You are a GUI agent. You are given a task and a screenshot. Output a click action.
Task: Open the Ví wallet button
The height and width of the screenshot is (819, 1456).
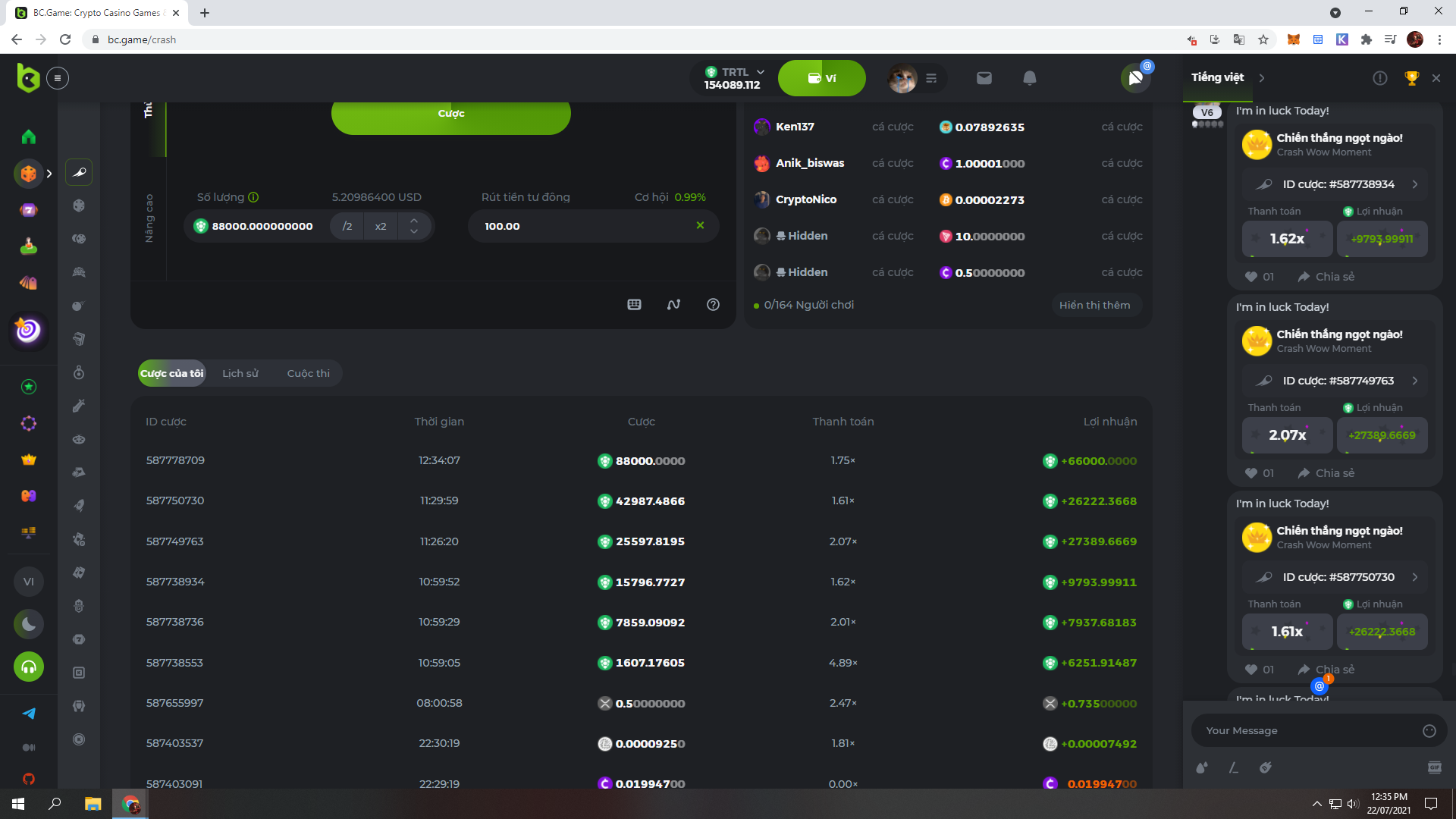pyautogui.click(x=822, y=78)
